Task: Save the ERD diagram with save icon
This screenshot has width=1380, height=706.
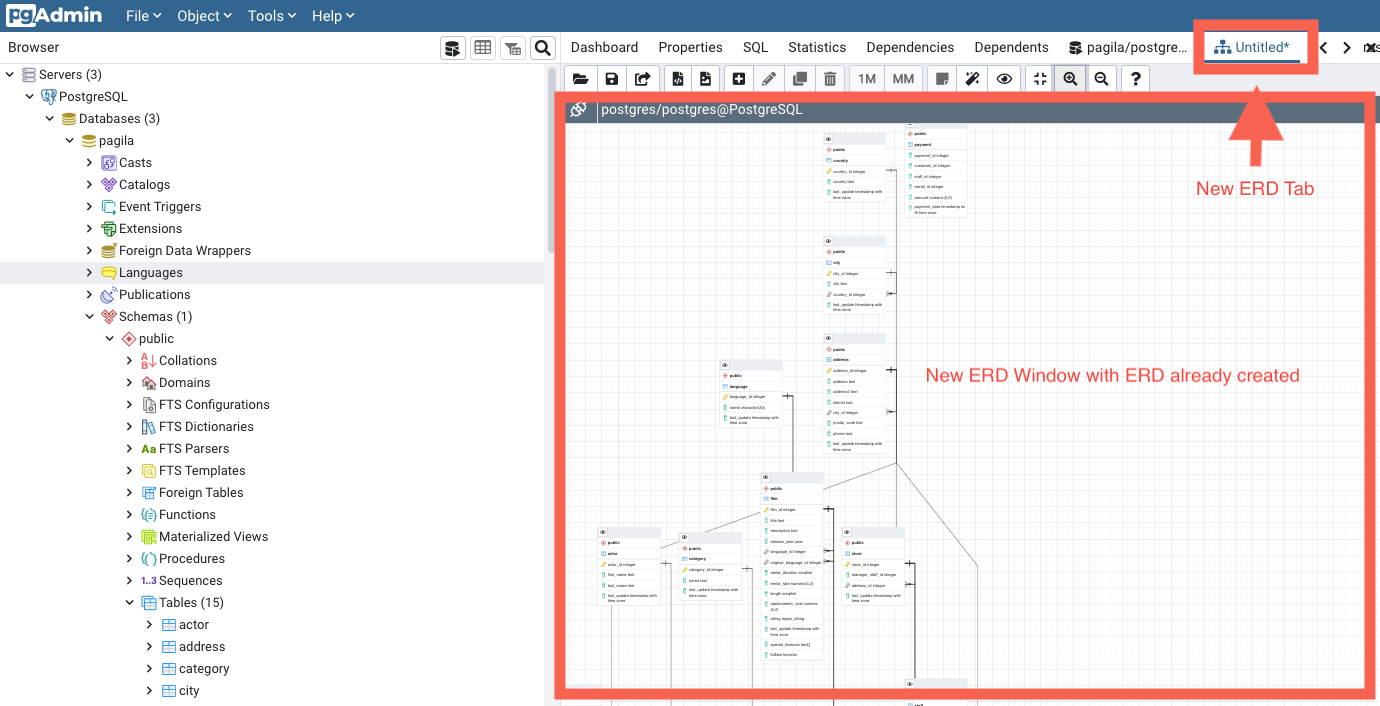Action: (x=611, y=78)
